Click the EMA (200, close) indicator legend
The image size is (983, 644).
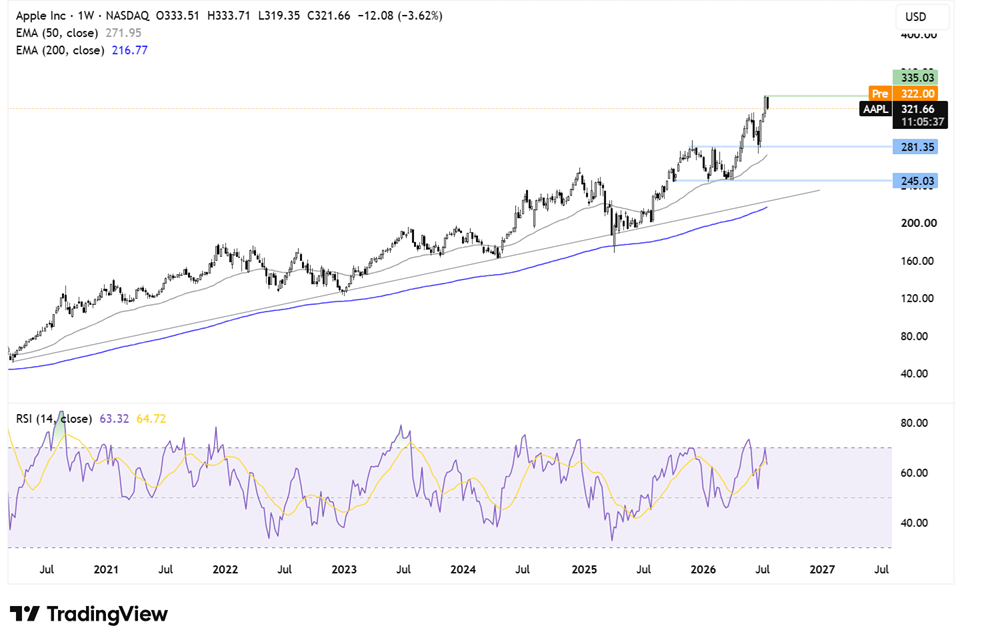click(x=60, y=50)
